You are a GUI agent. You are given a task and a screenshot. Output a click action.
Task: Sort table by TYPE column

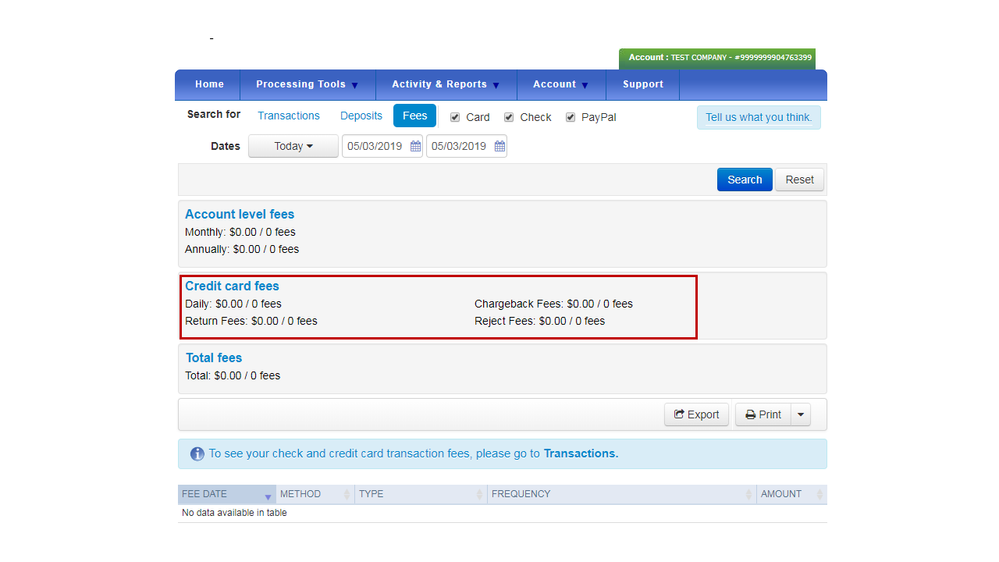420,494
